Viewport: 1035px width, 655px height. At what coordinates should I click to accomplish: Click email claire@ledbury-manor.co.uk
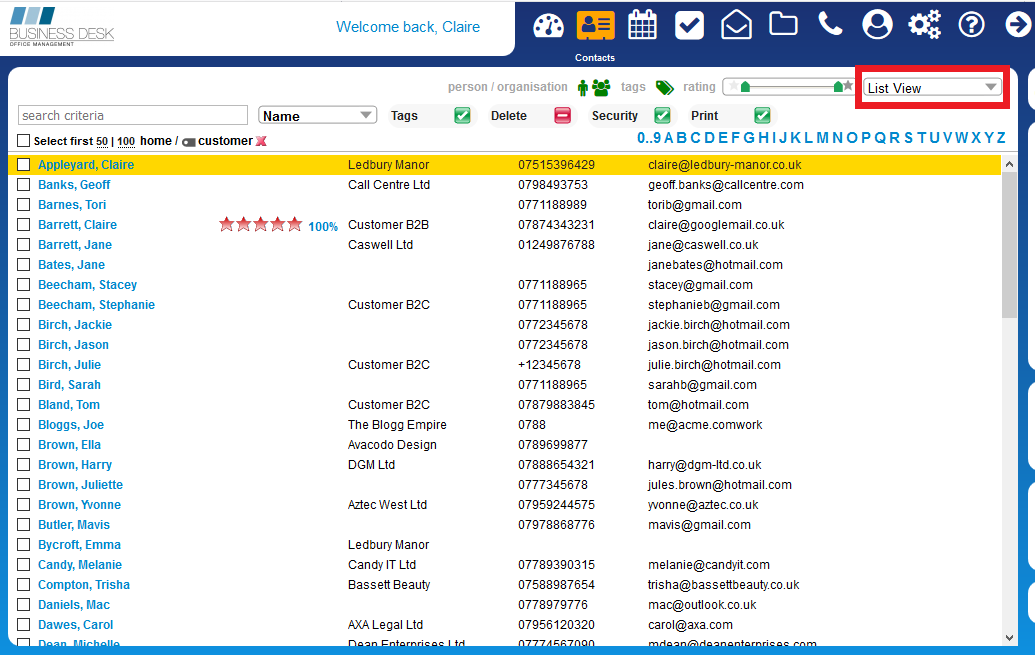(x=725, y=164)
